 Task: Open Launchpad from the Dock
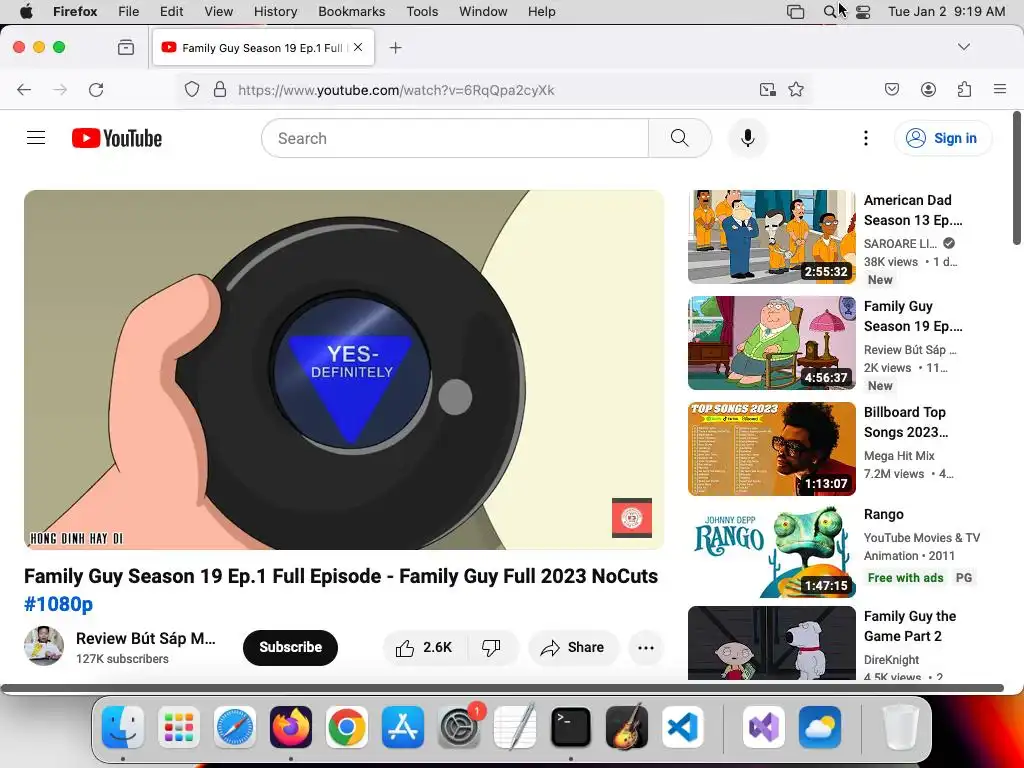pos(179,727)
